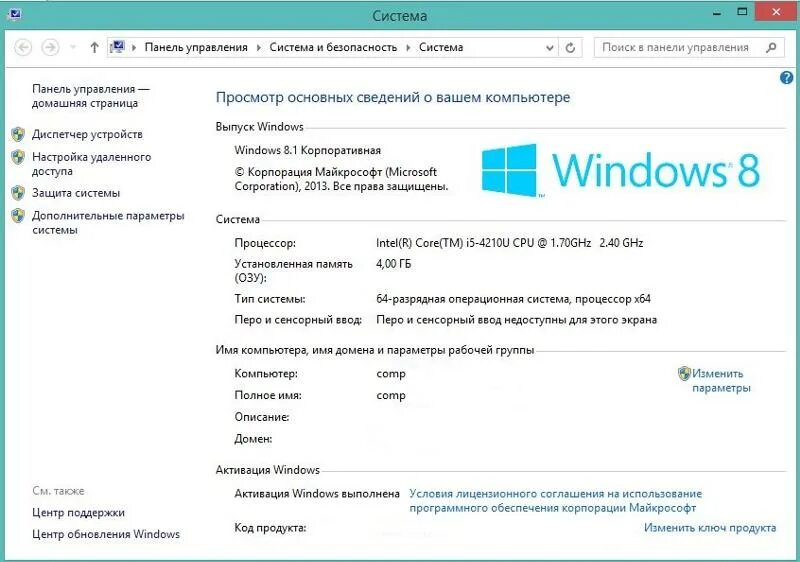Click the 'comp' value next to 'Компьютер:'
Image resolution: width=800 pixels, height=562 pixels.
(x=391, y=374)
